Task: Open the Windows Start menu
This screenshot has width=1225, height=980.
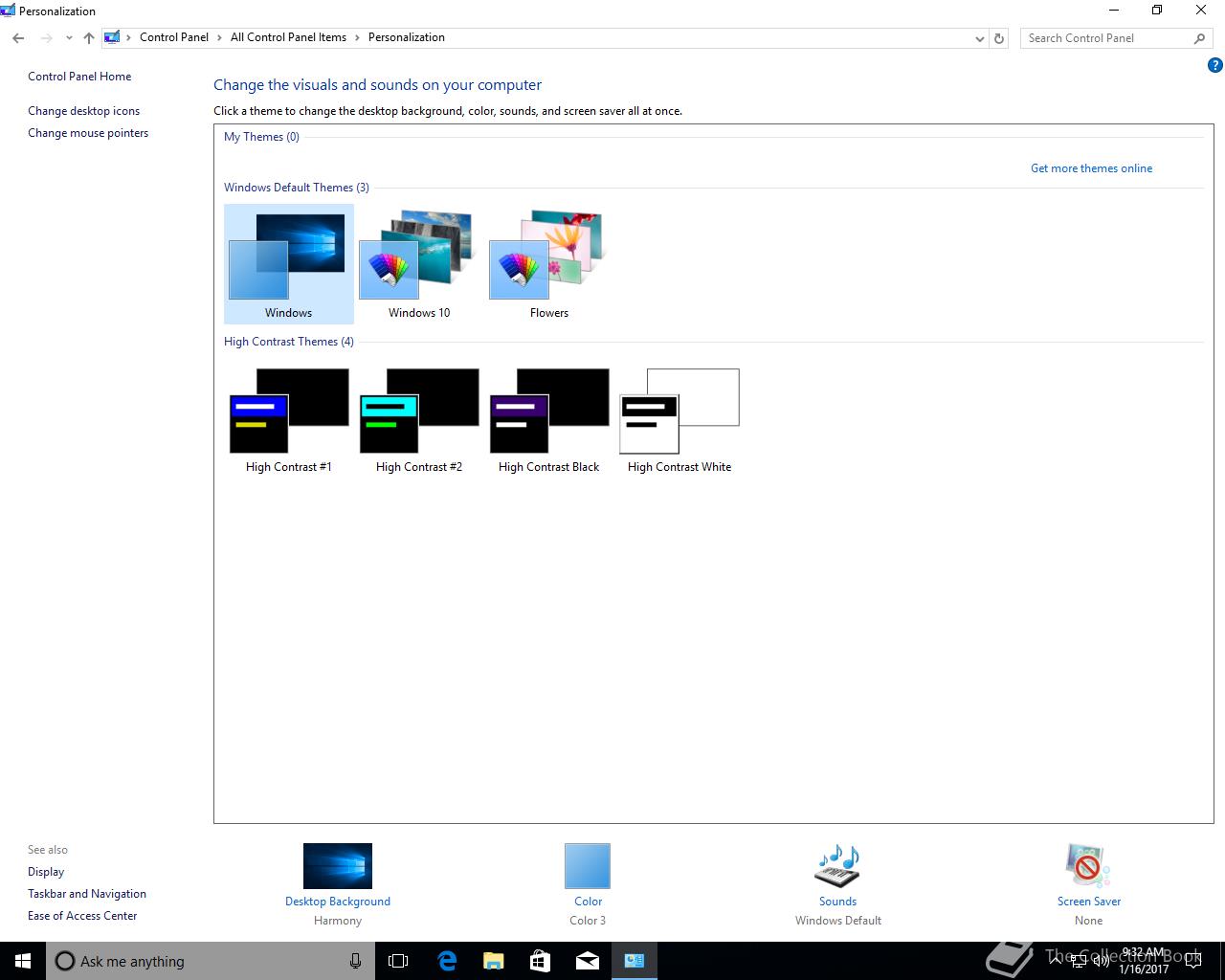Action: pyautogui.click(x=23, y=961)
